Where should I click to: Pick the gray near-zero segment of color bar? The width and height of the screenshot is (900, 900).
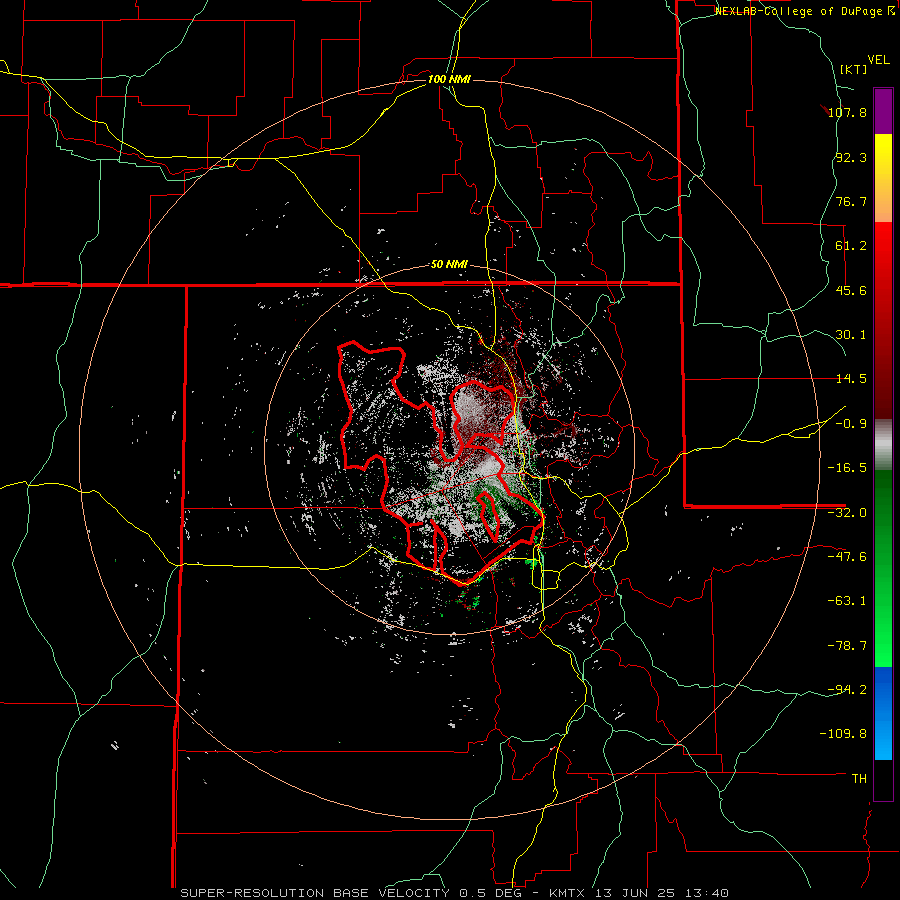coord(883,445)
